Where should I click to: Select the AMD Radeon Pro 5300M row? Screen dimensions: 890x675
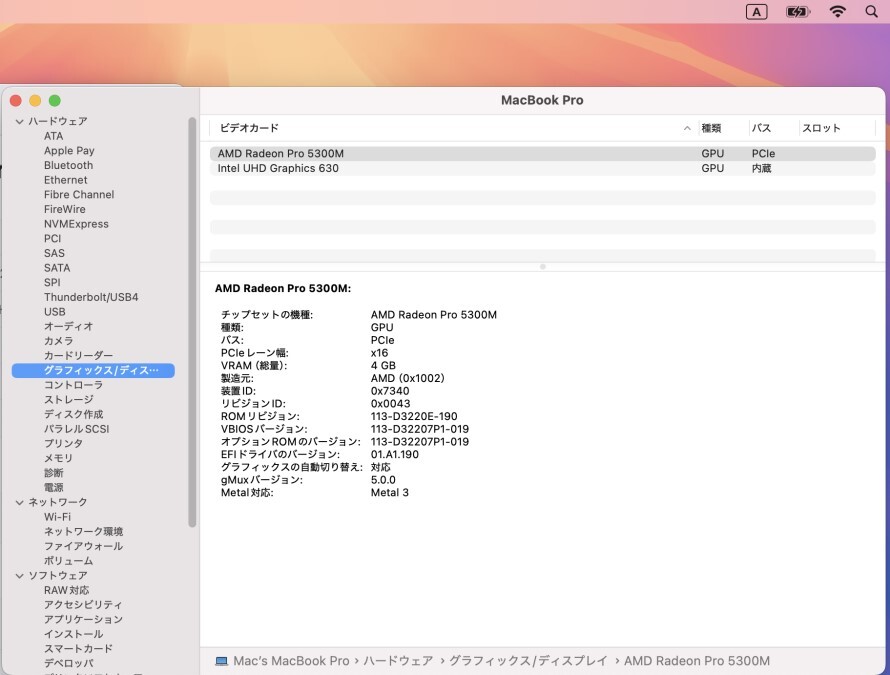click(x=543, y=154)
